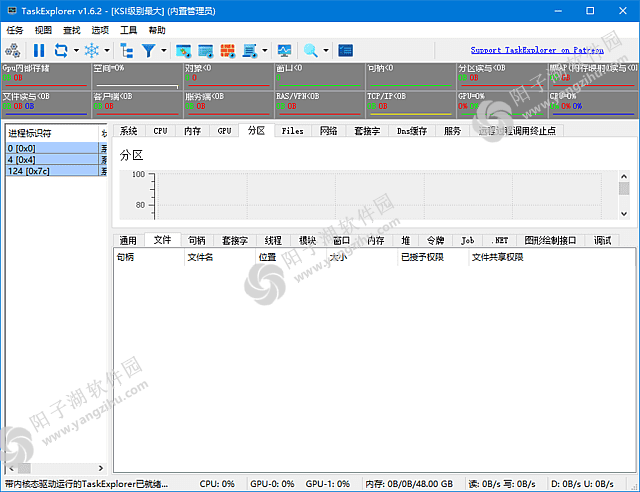Click the window icon with colored tool overlay
This screenshot has height=492, width=640.
183,51
